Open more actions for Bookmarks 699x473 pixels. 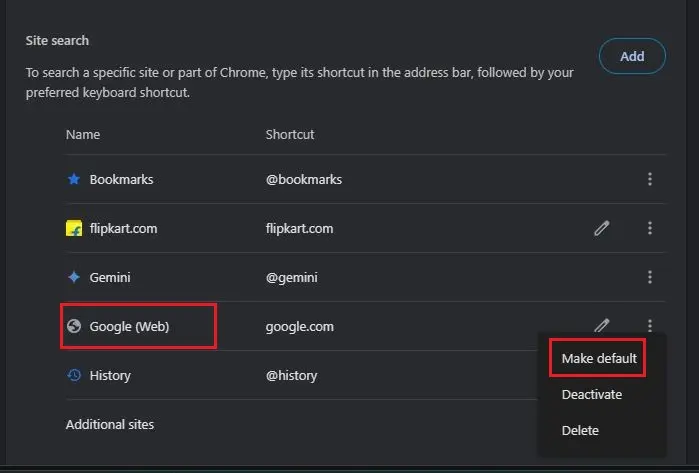click(x=650, y=180)
